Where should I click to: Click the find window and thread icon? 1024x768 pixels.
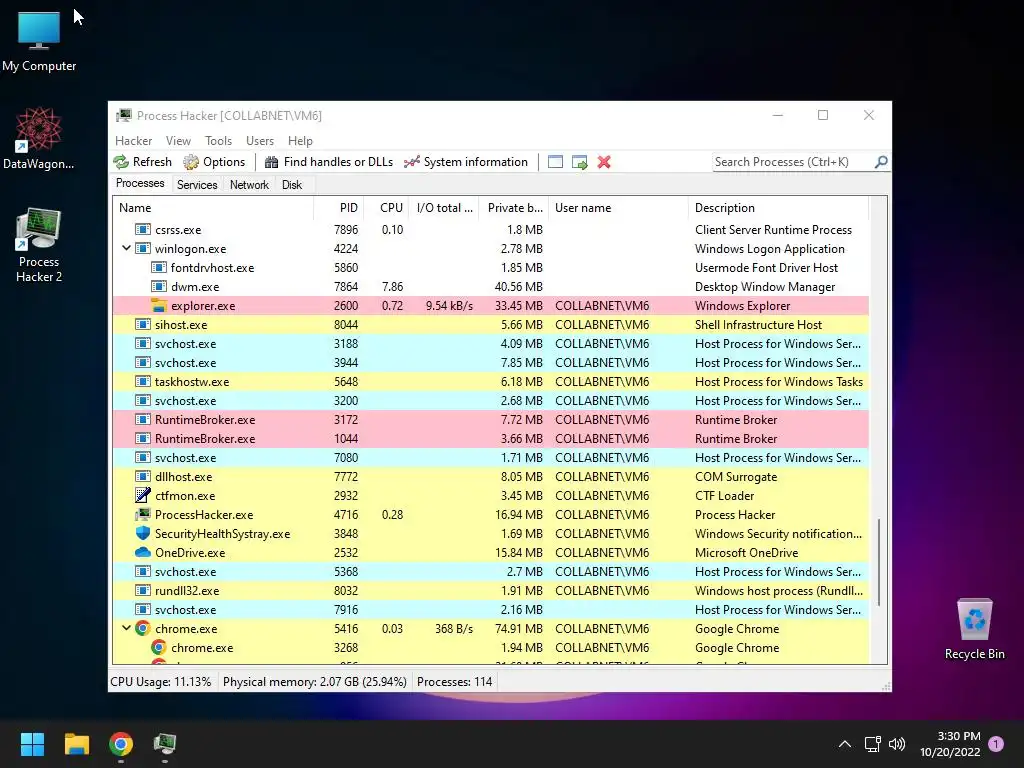579,162
